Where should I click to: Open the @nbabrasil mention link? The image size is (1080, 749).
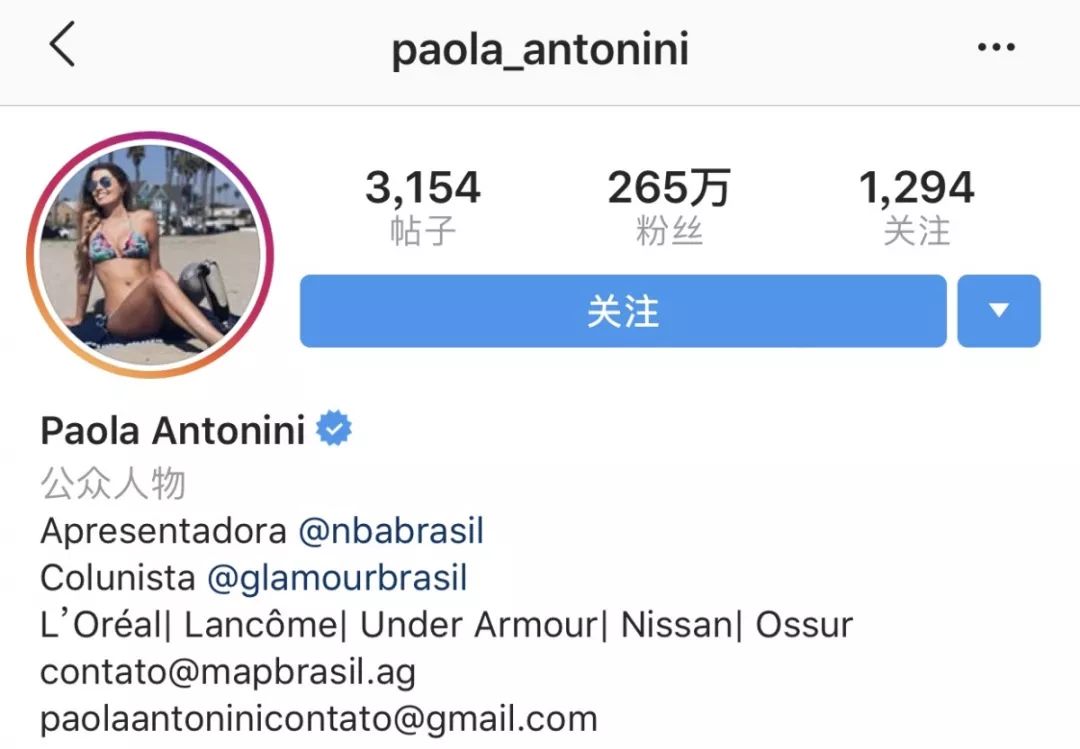(391, 531)
